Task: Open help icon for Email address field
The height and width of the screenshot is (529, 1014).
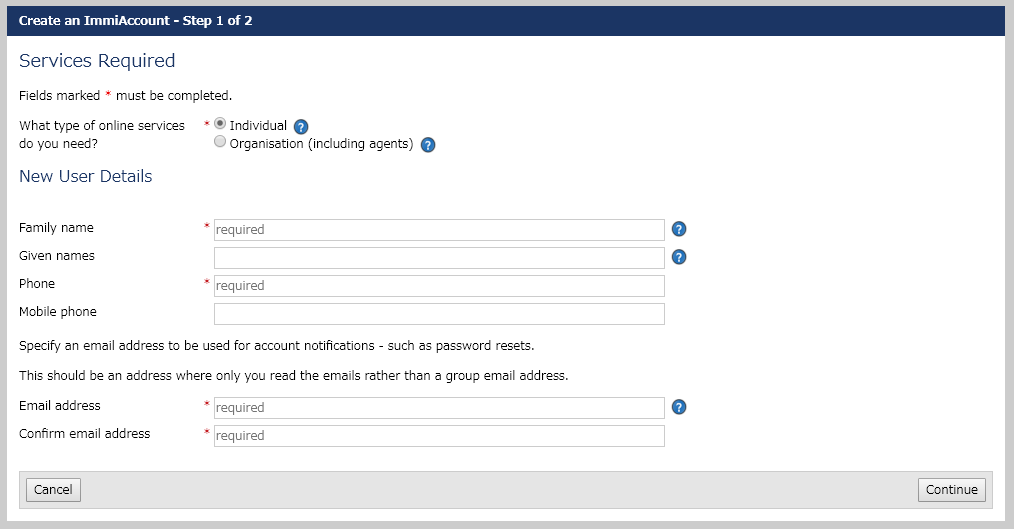Action: coord(678,407)
